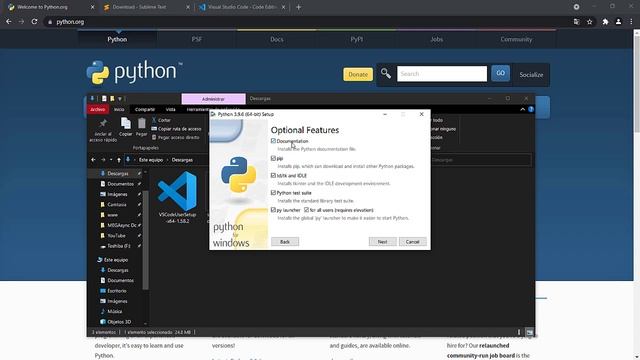Select the Toshiba (F:) drive in sidebar

coord(118,246)
